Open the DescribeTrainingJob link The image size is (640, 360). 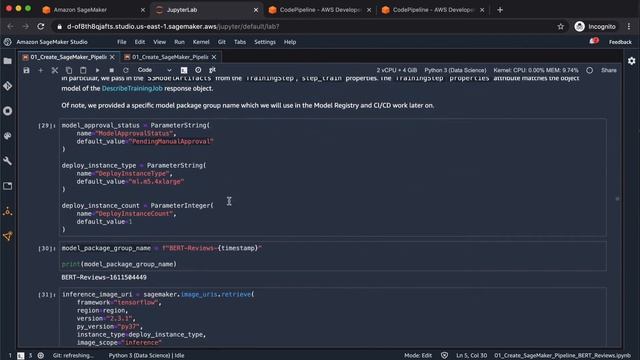(x=132, y=88)
